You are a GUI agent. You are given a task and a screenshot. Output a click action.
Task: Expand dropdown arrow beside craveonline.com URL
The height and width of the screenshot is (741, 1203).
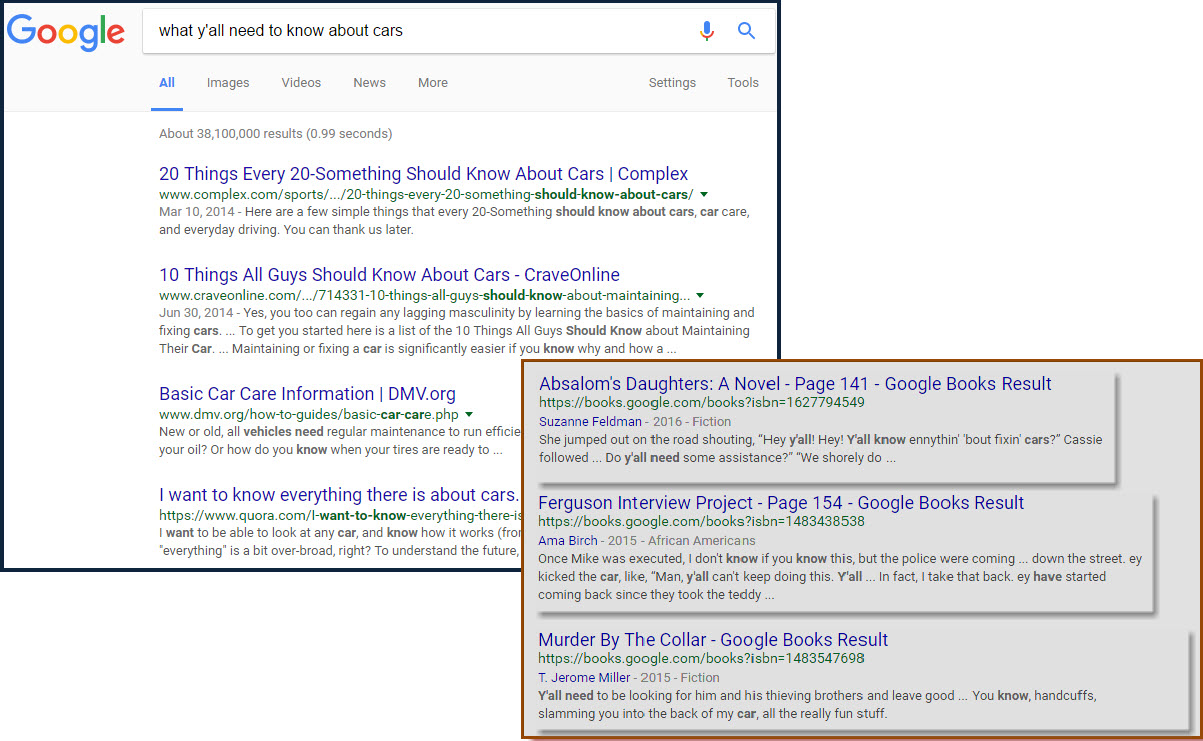click(700, 295)
